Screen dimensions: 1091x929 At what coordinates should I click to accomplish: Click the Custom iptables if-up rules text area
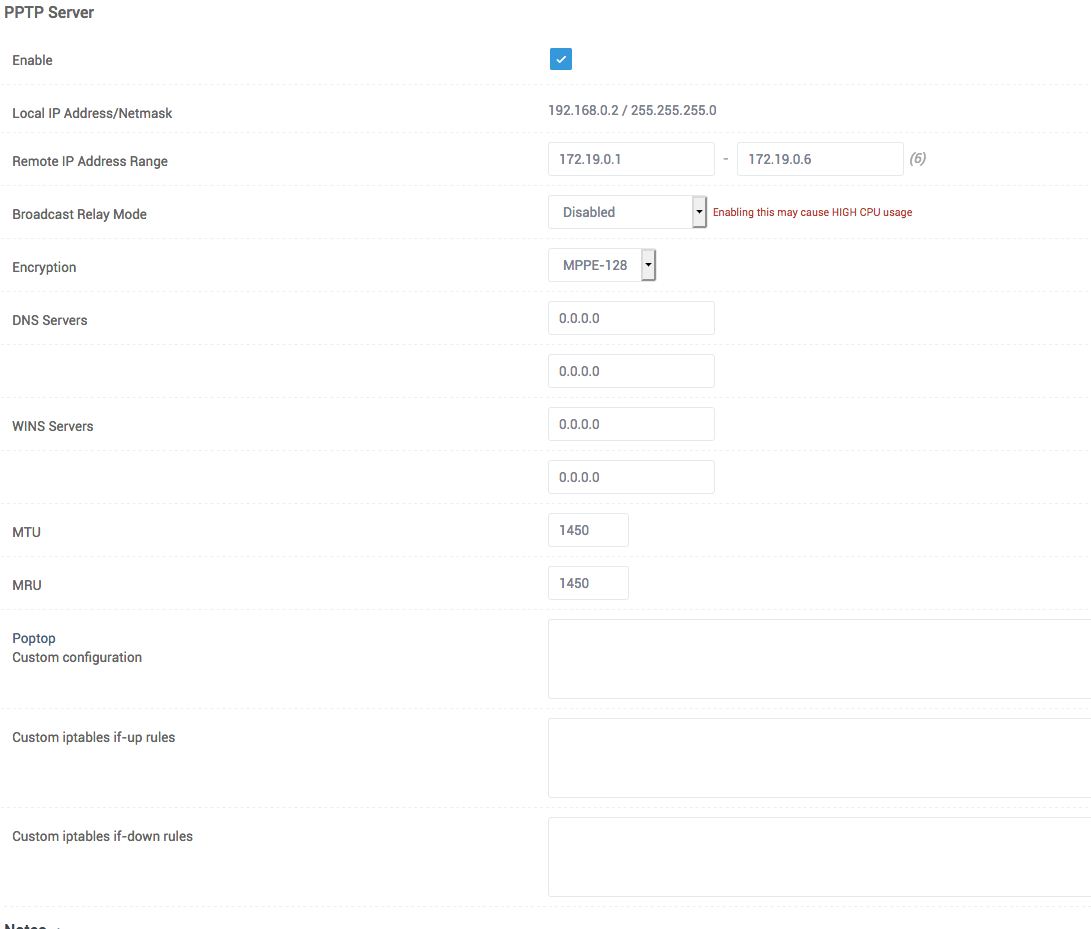coord(818,758)
